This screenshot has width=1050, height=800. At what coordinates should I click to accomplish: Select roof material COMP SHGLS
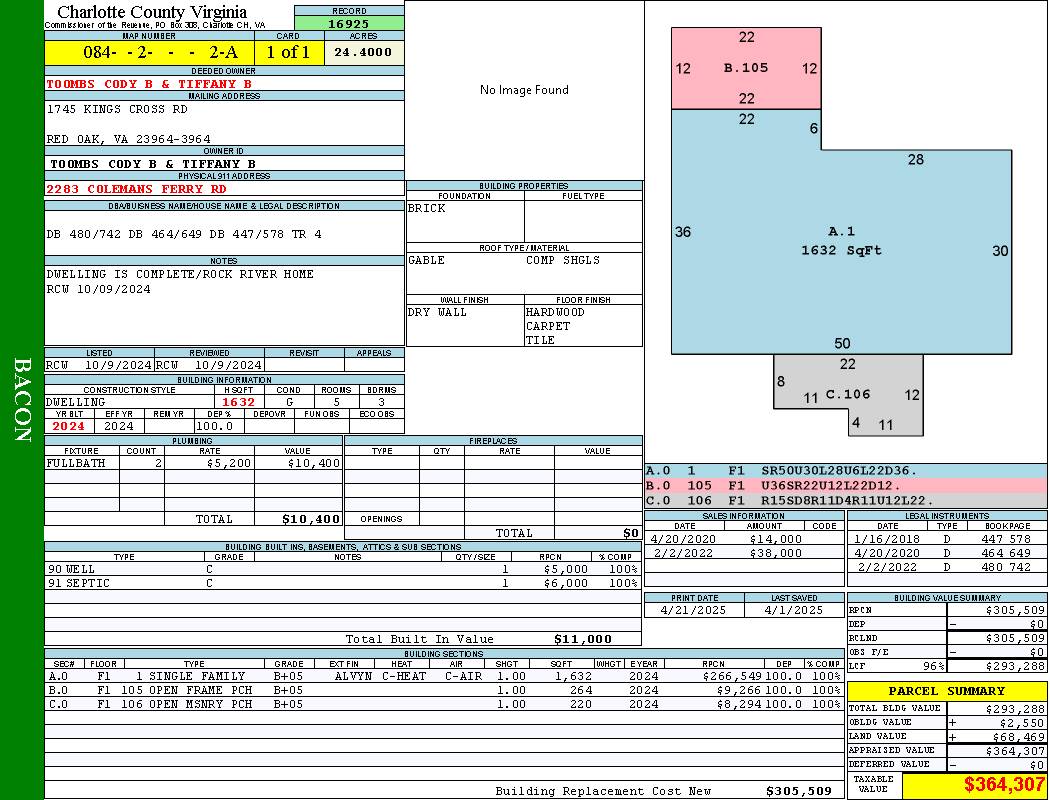tap(562, 260)
